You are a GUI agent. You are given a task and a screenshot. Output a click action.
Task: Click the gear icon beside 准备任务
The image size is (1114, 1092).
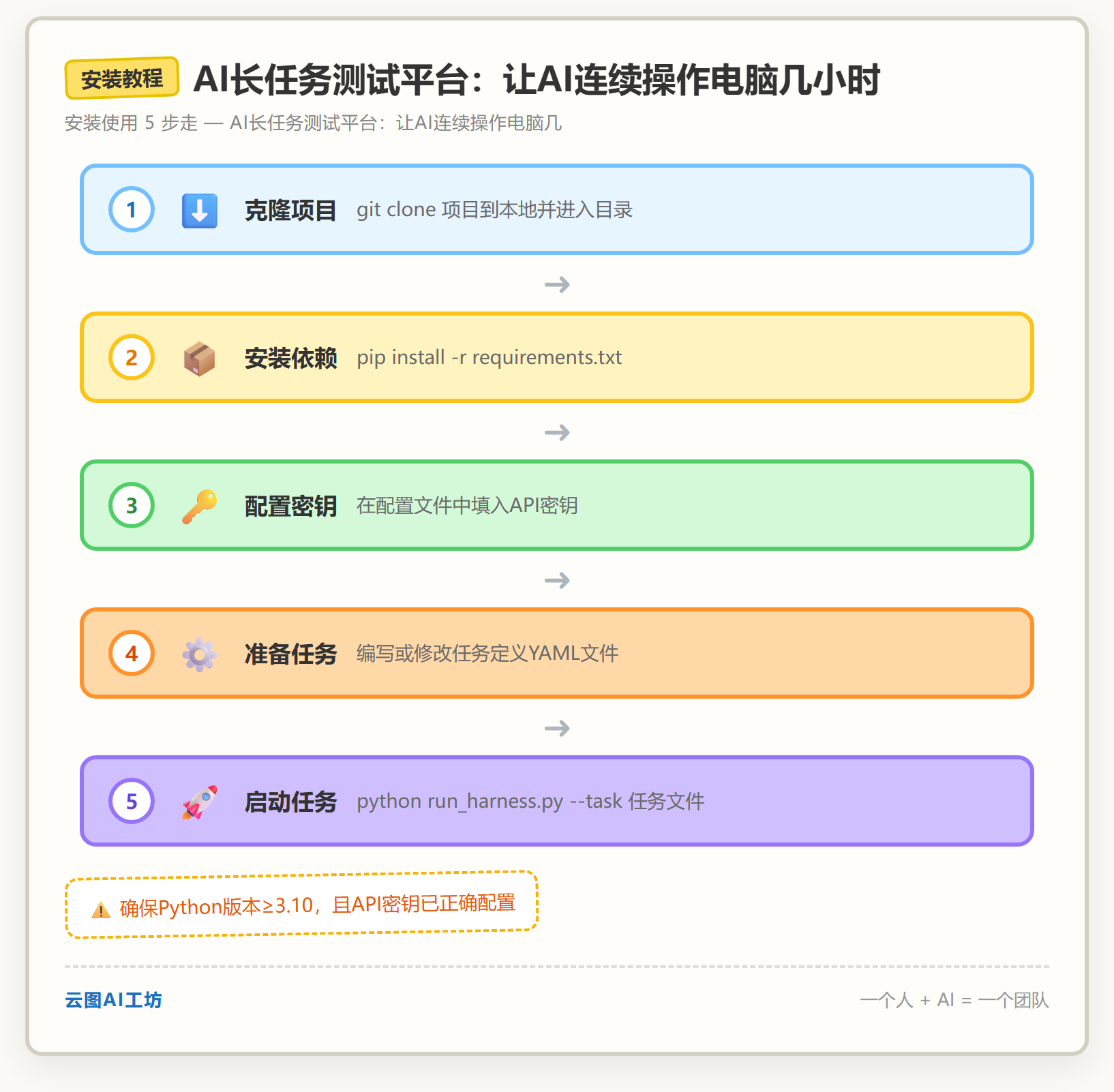pos(199,654)
